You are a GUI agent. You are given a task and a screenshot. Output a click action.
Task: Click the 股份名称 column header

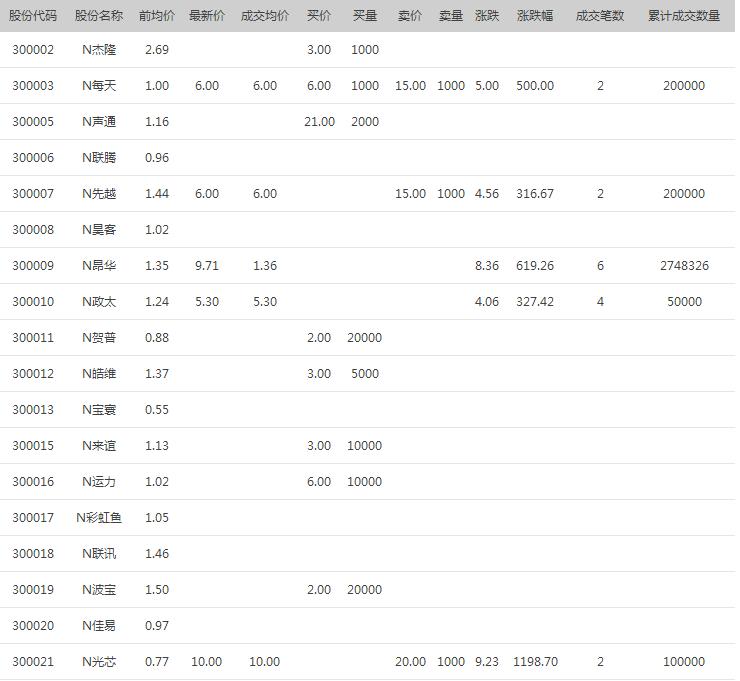[x=99, y=16]
